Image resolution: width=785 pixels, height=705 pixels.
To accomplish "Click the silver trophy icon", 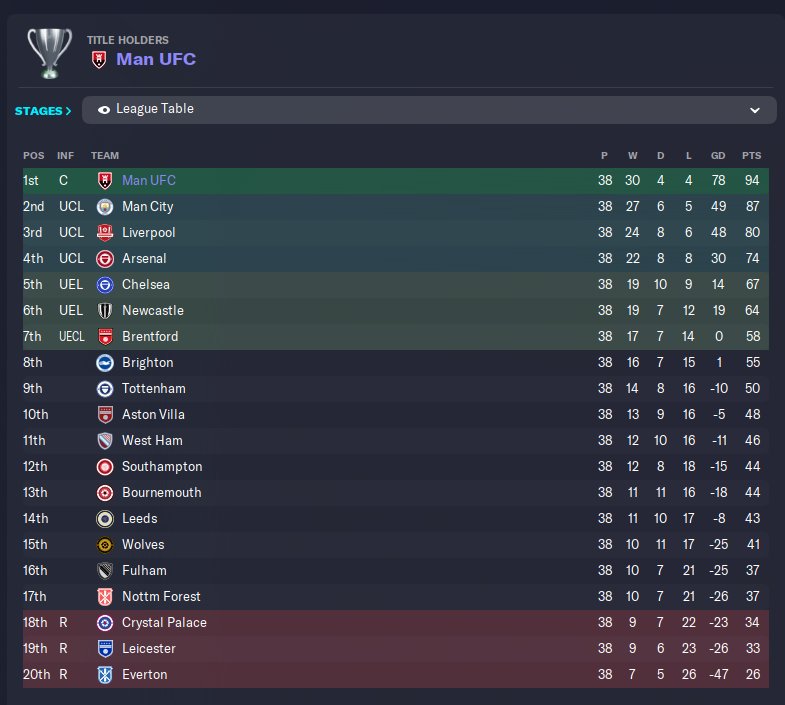I will pos(49,52).
